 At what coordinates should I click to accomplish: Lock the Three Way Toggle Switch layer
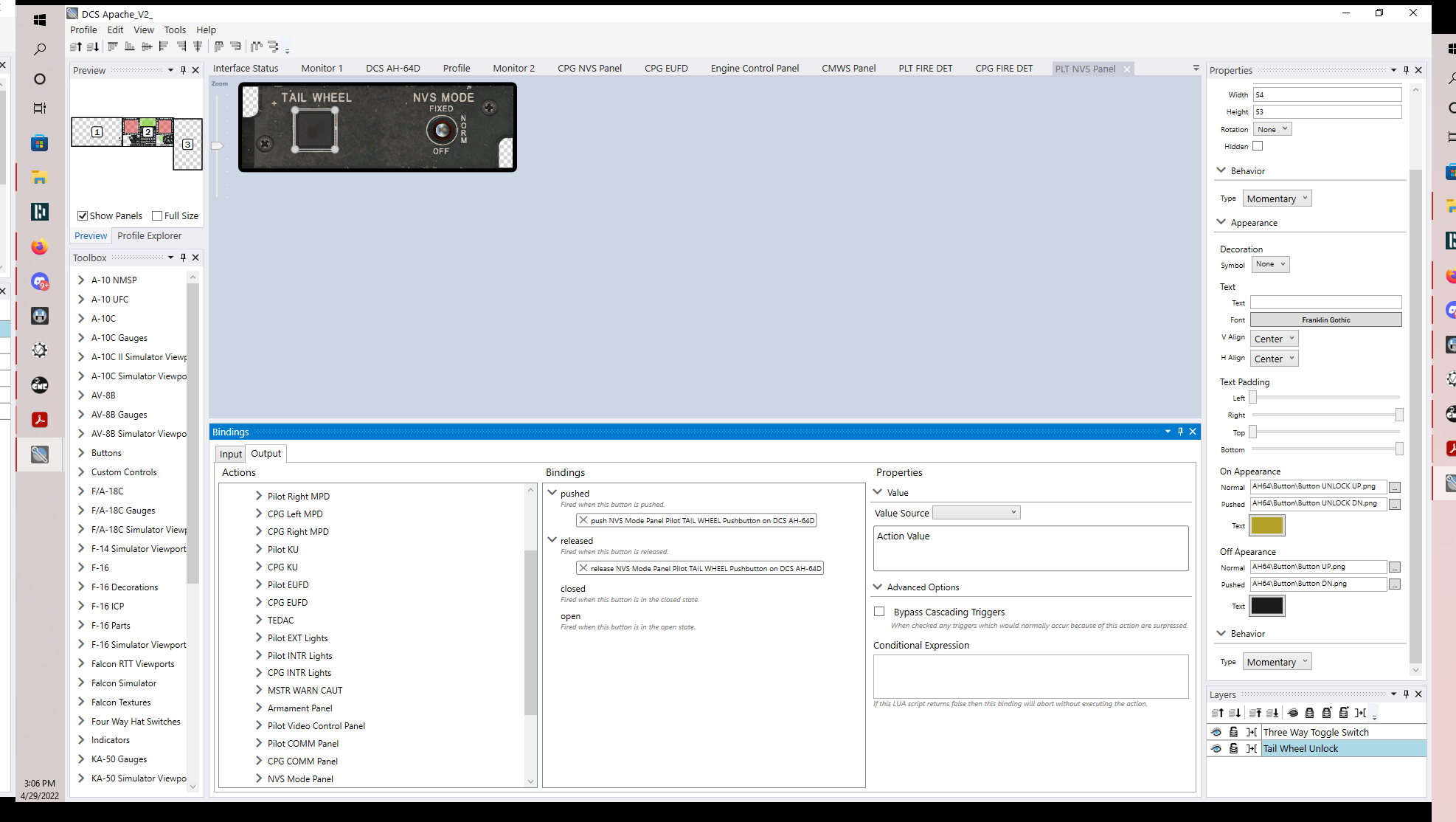pyautogui.click(x=1233, y=732)
